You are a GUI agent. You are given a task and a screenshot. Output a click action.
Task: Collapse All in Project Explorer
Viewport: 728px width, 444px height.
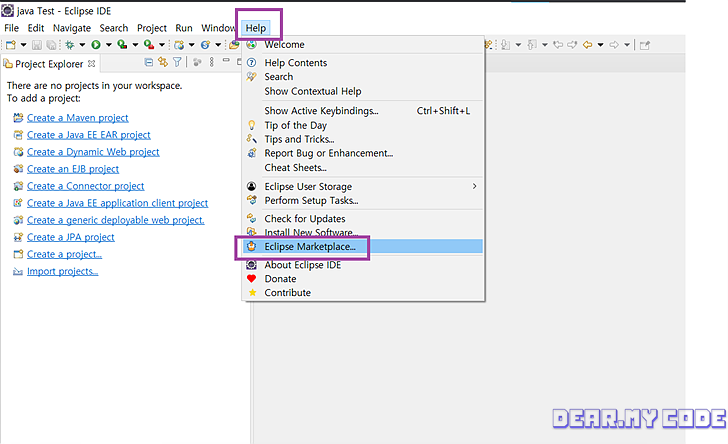[149, 62]
